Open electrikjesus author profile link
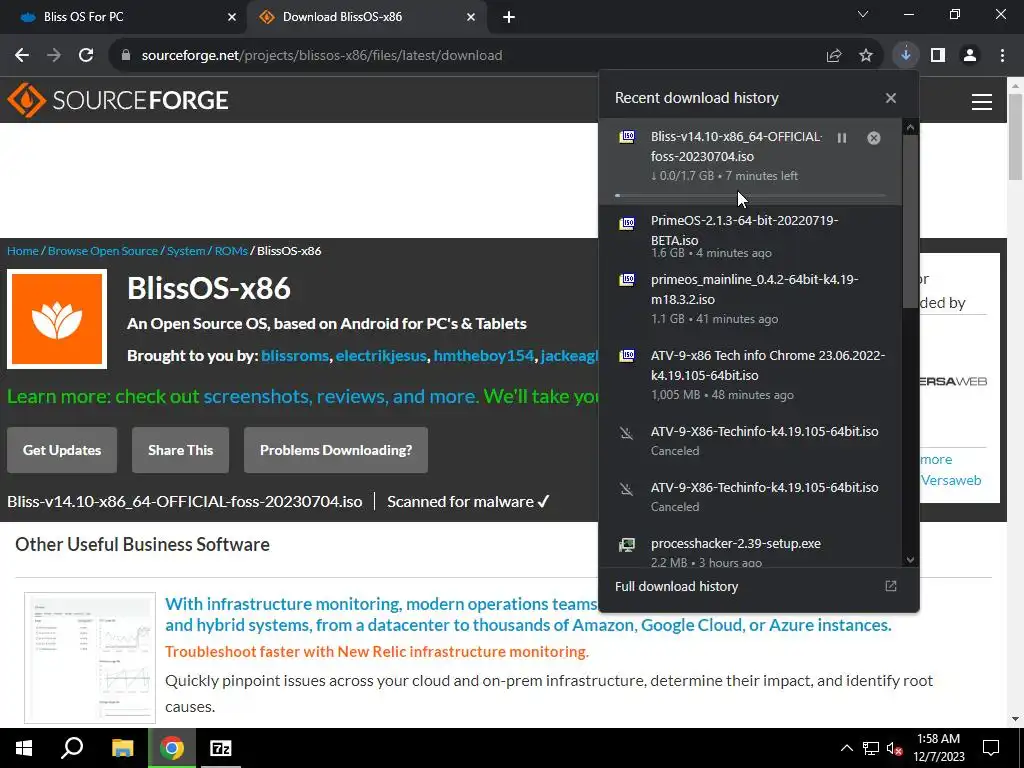Screen dimensions: 1024x768 tap(381, 356)
